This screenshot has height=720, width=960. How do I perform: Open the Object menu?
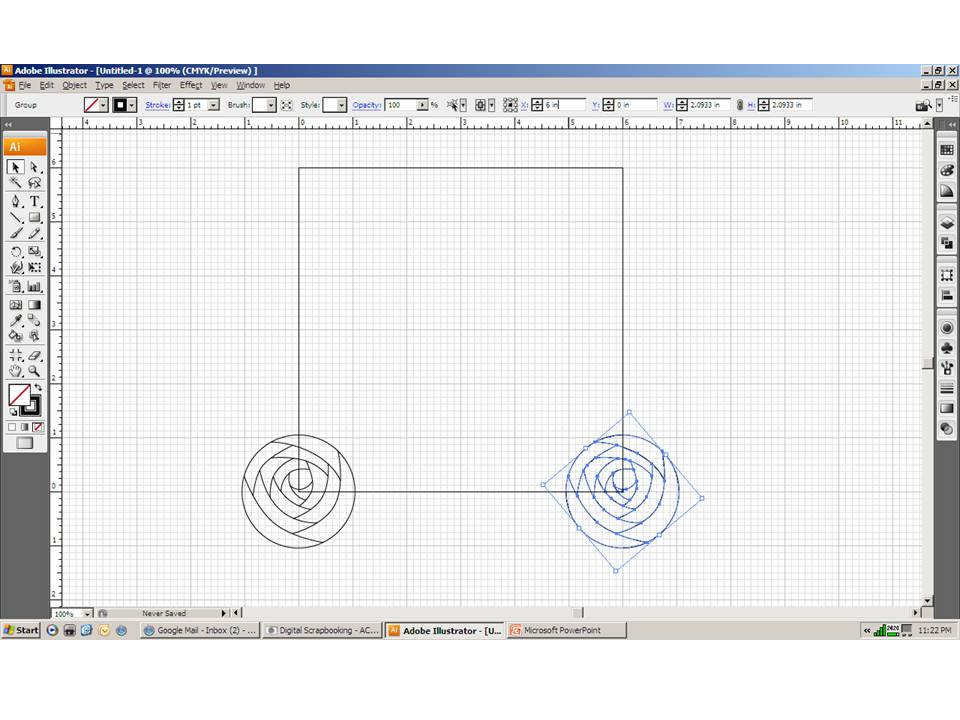[74, 85]
